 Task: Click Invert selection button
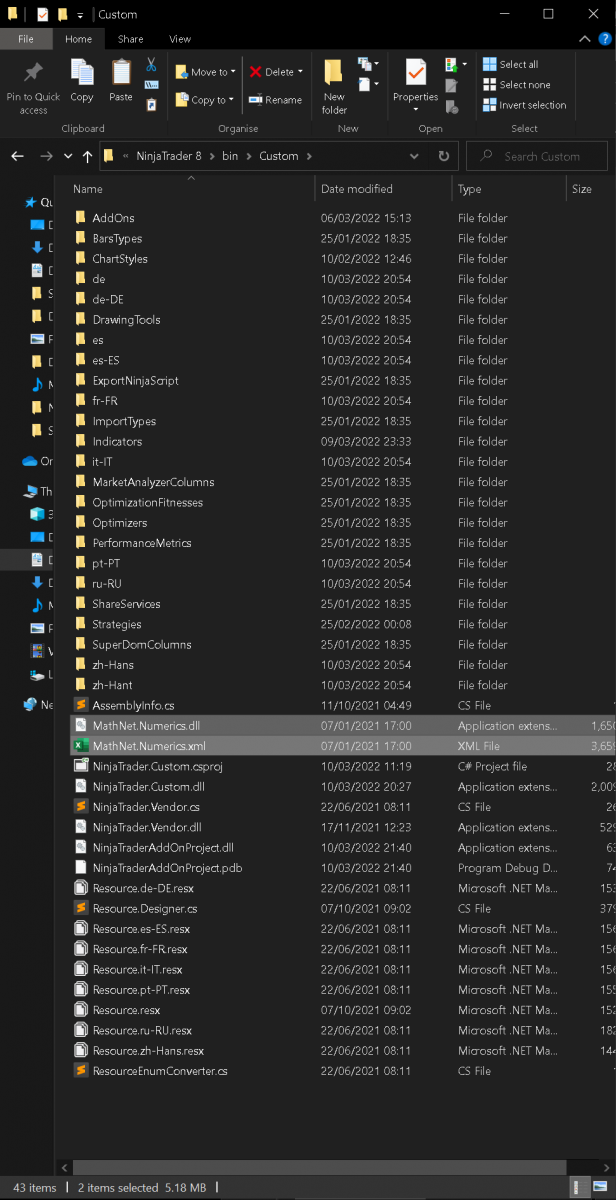click(524, 105)
